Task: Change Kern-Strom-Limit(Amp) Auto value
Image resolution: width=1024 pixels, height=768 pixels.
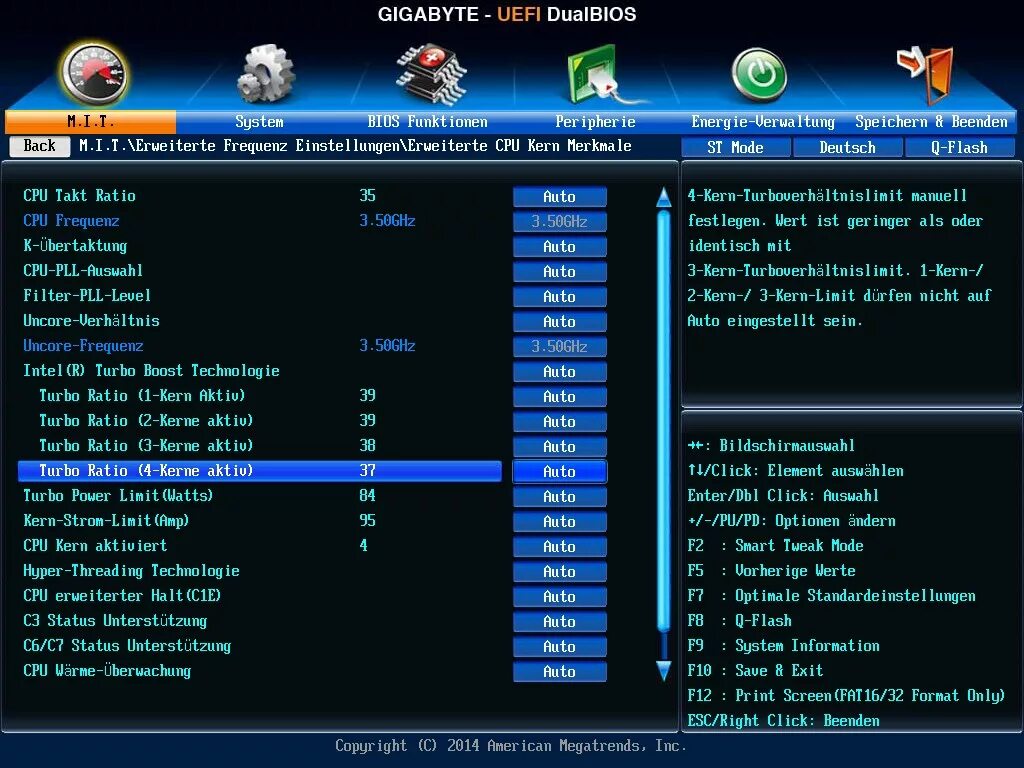Action: (560, 521)
